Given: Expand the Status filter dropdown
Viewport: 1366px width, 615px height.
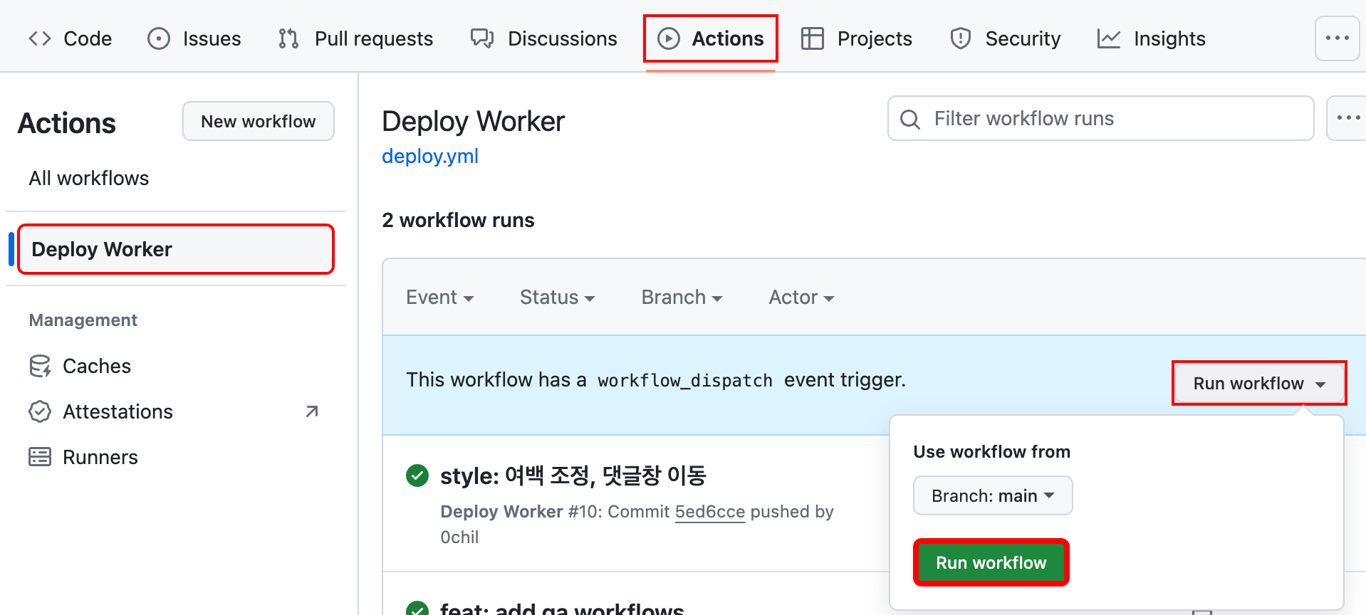Looking at the screenshot, I should click(557, 297).
